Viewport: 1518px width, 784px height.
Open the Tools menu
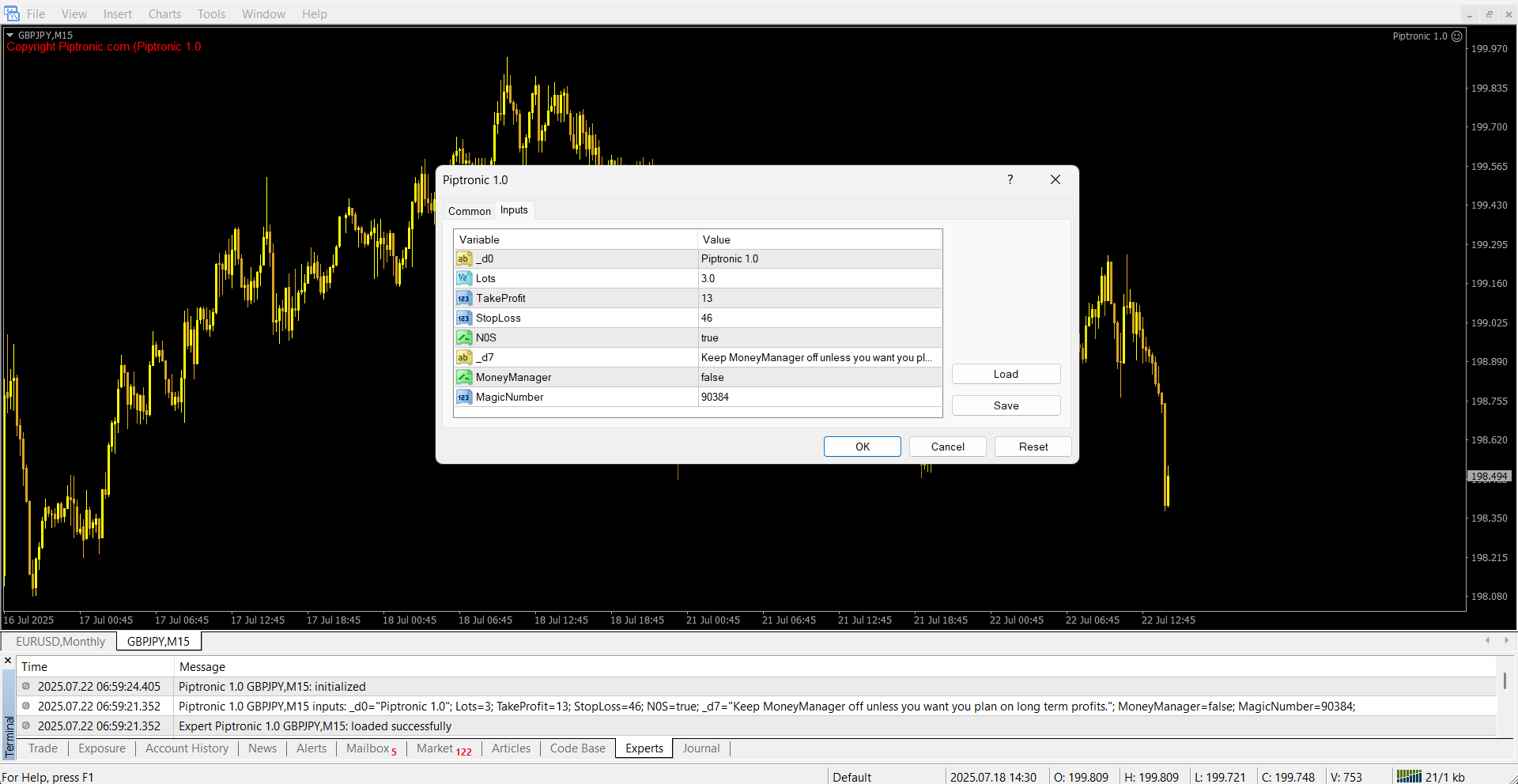coord(211,14)
